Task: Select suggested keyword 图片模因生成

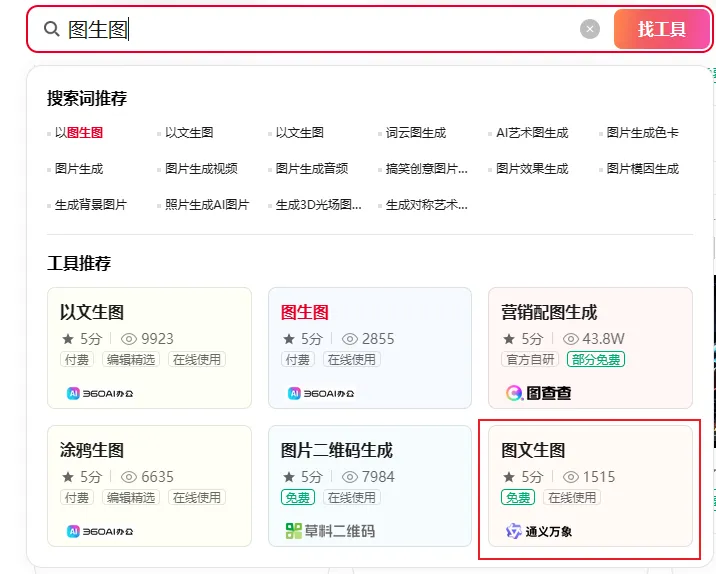Action: [642, 169]
